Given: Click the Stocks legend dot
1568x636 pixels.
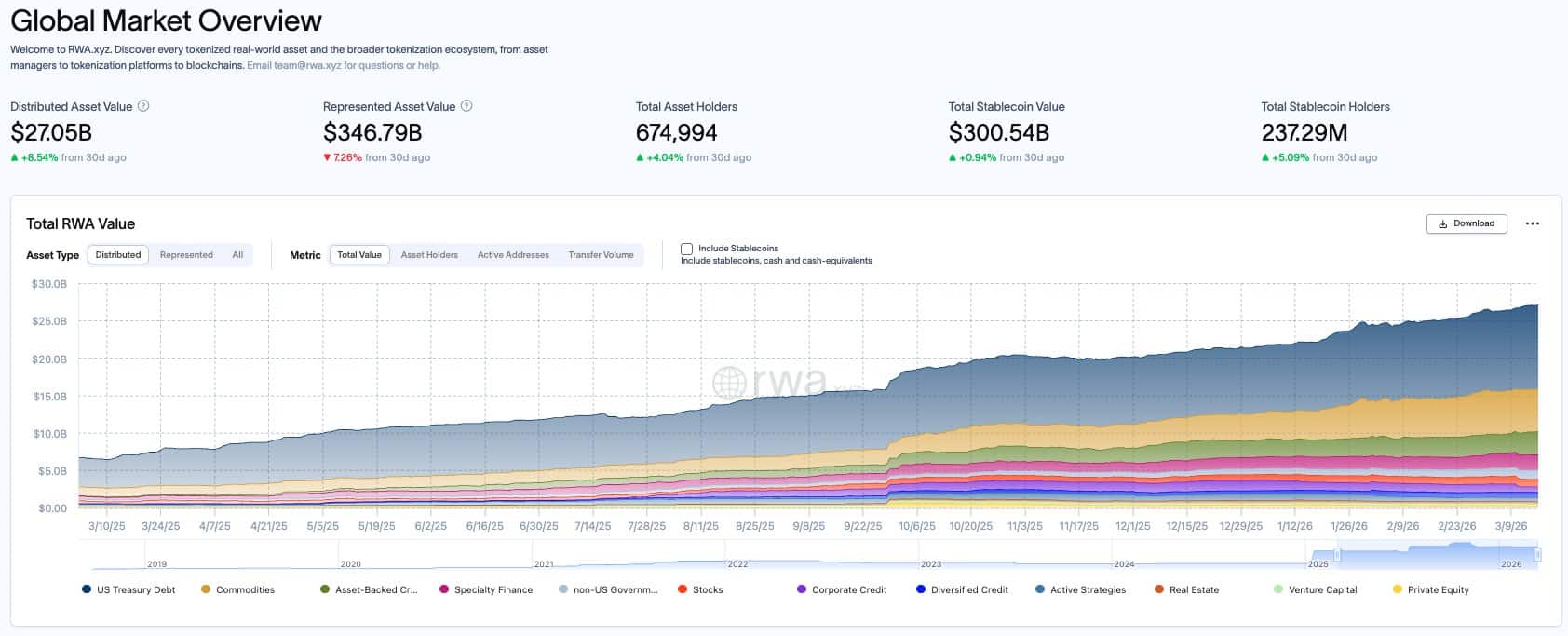Looking at the screenshot, I should click(683, 589).
